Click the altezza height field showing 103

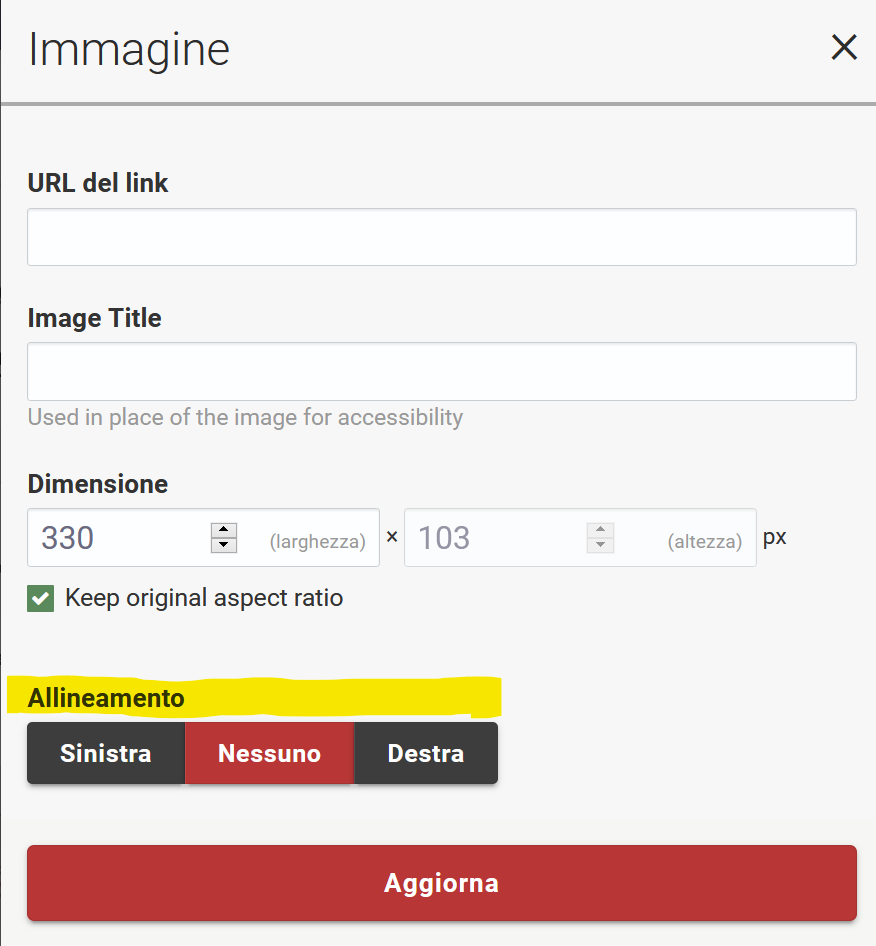coord(495,538)
